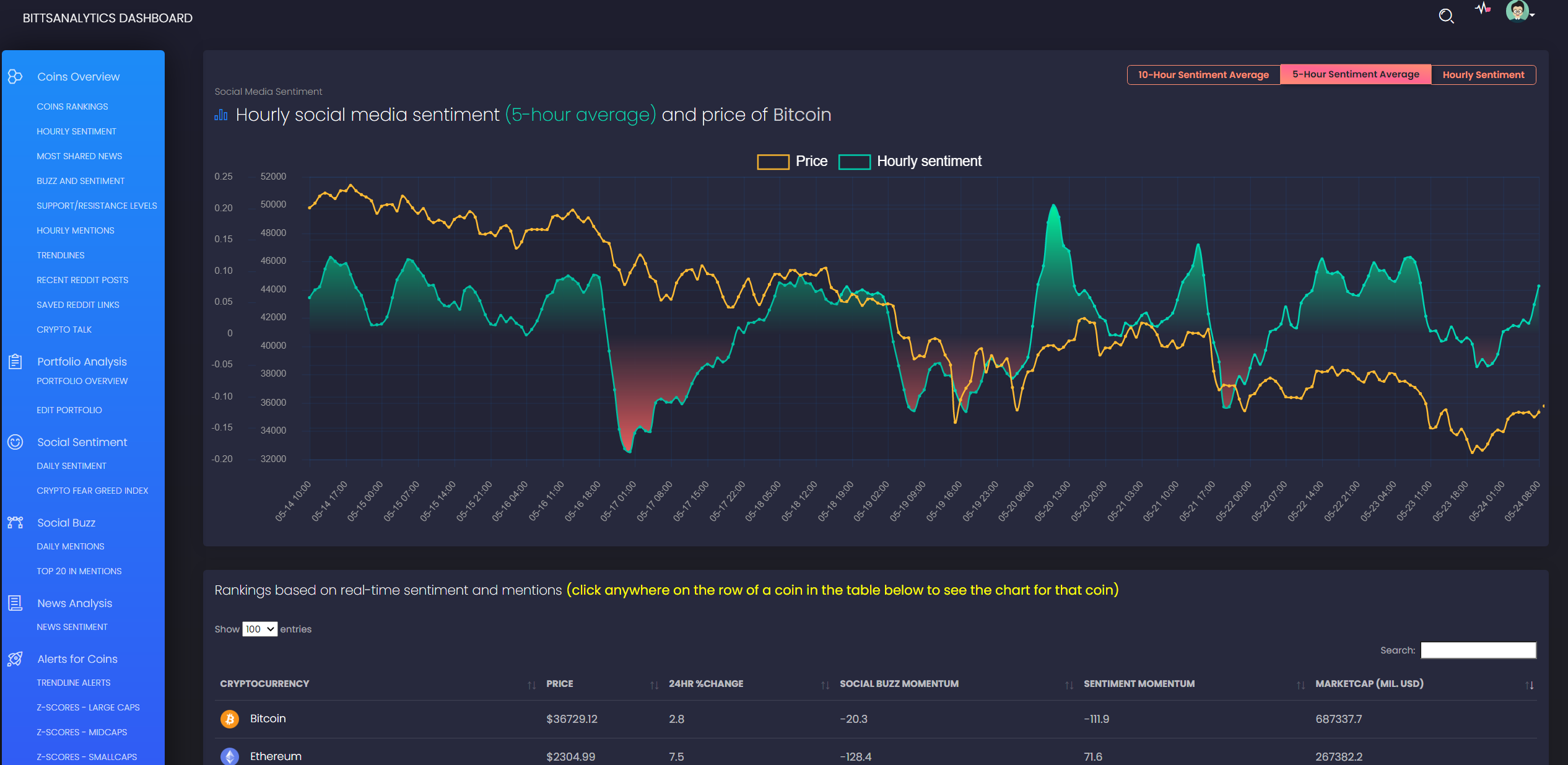Open News Analysis menu section
The height and width of the screenshot is (765, 1568).
coord(74,603)
